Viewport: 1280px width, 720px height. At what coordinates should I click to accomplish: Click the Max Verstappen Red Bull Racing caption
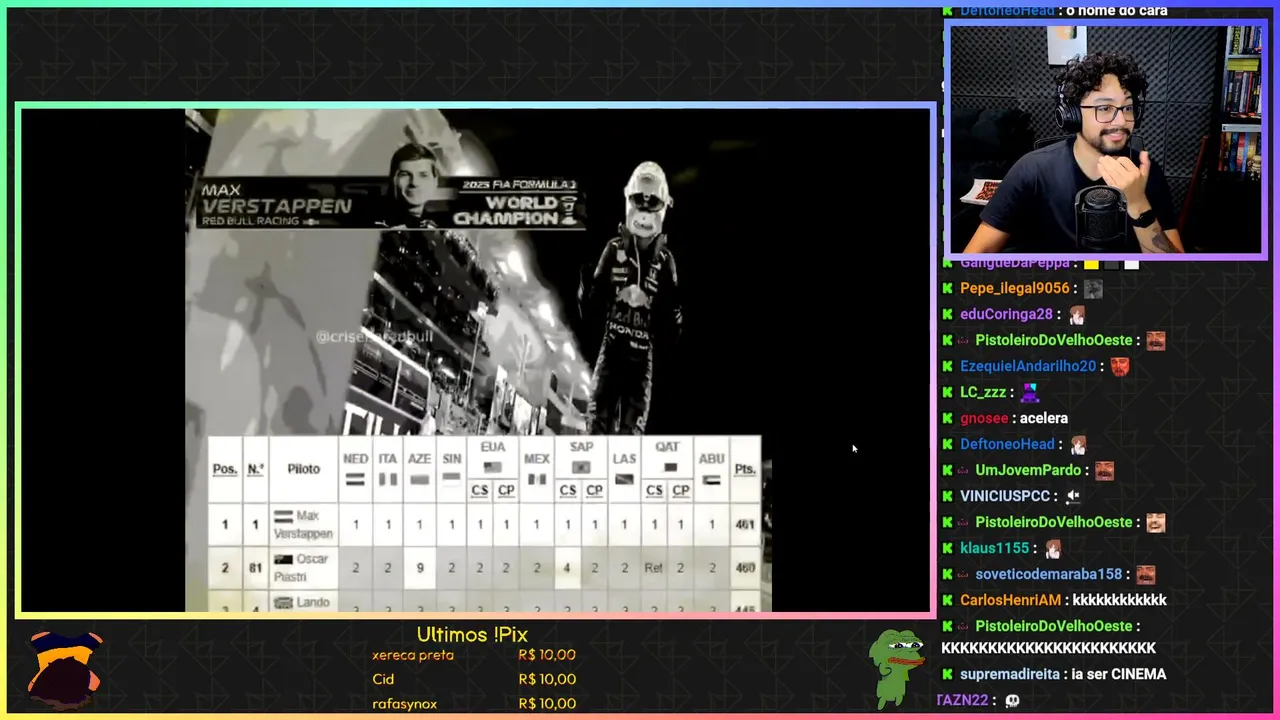click(276, 204)
